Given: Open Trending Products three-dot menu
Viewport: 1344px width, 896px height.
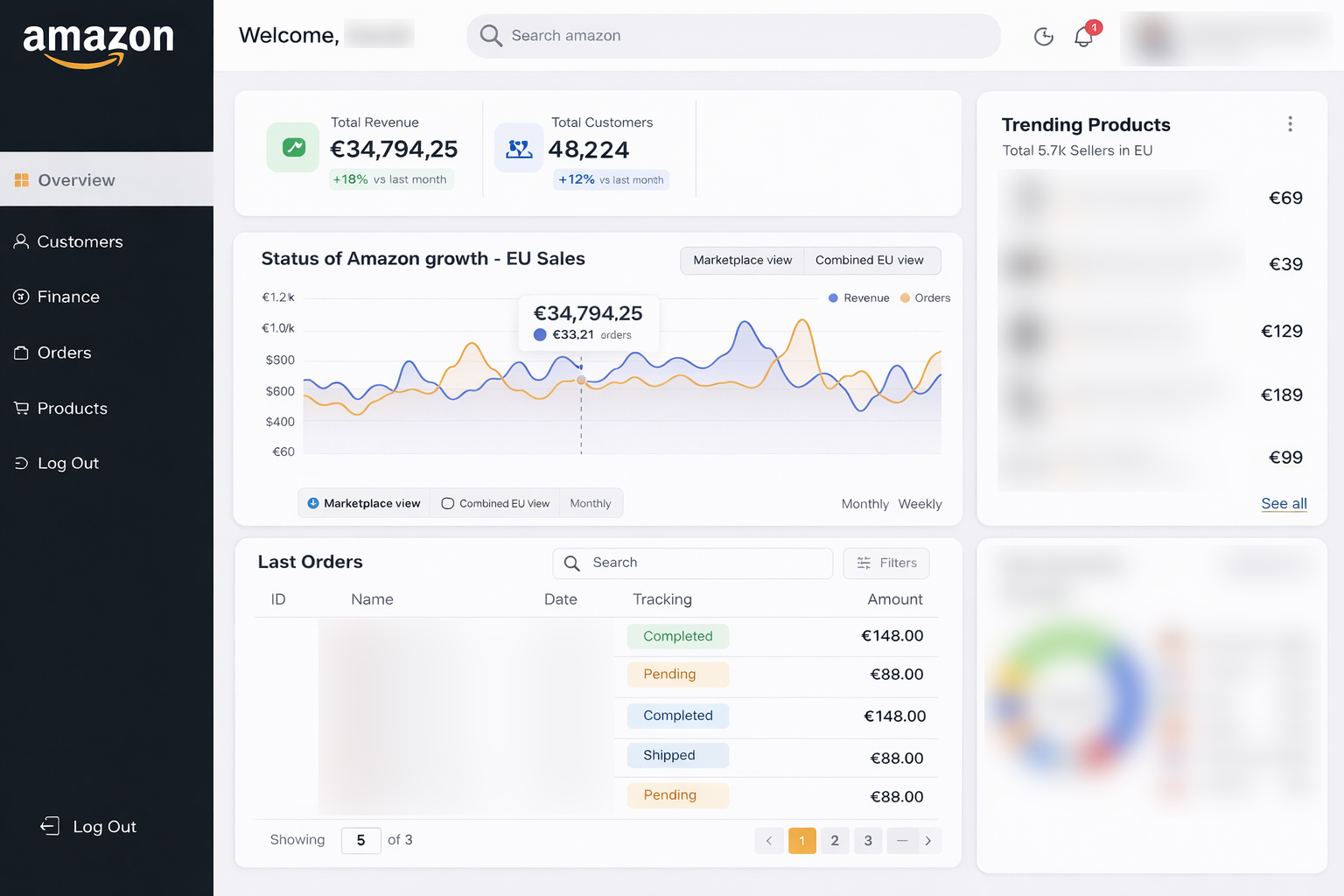Looking at the screenshot, I should click(1290, 124).
